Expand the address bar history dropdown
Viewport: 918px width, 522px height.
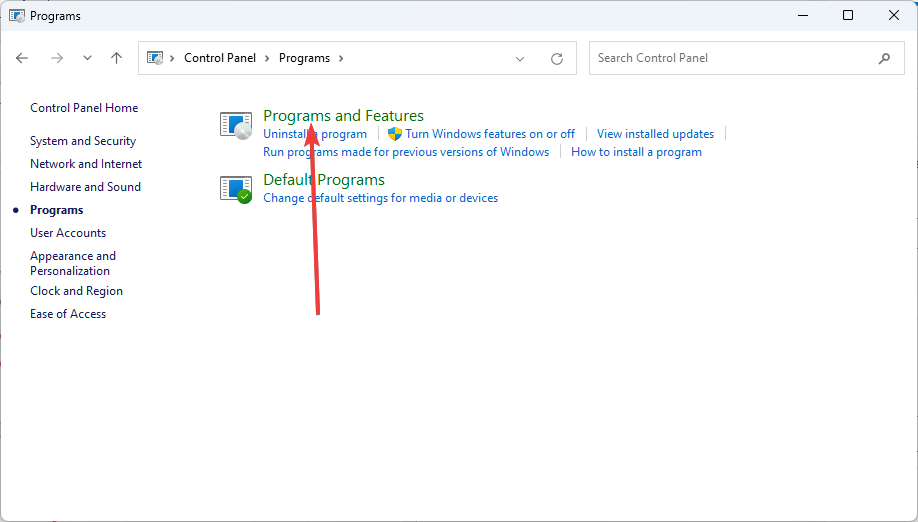(x=519, y=59)
